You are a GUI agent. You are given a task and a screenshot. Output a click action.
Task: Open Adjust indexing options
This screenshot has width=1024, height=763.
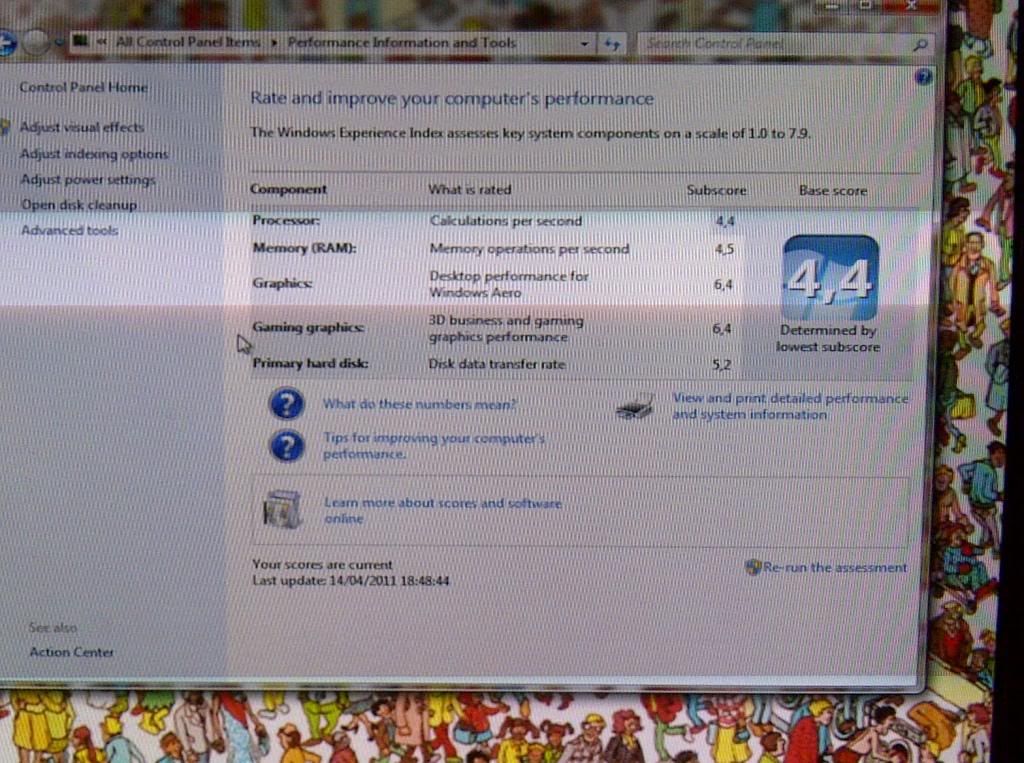[x=94, y=154]
